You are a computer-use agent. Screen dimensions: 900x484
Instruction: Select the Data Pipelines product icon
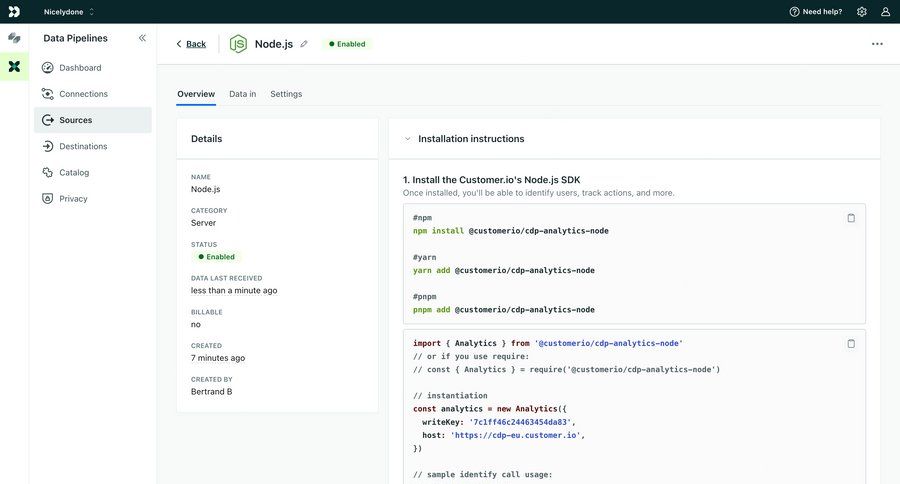pyautogui.click(x=14, y=67)
